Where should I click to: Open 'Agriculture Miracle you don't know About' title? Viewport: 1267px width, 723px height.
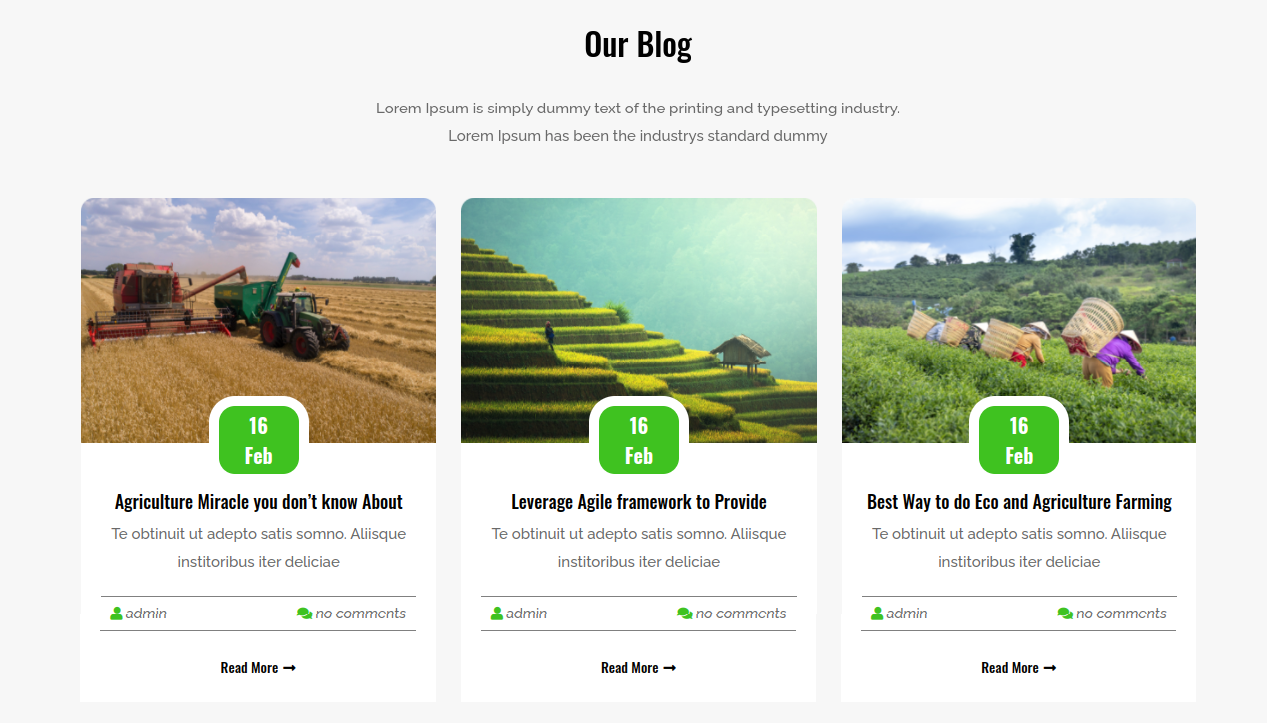(259, 502)
